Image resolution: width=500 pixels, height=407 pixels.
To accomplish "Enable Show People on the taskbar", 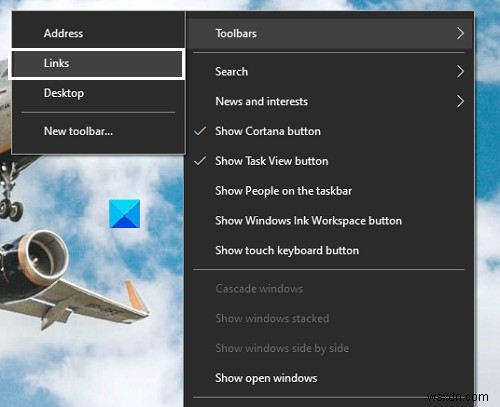I will pos(330,191).
